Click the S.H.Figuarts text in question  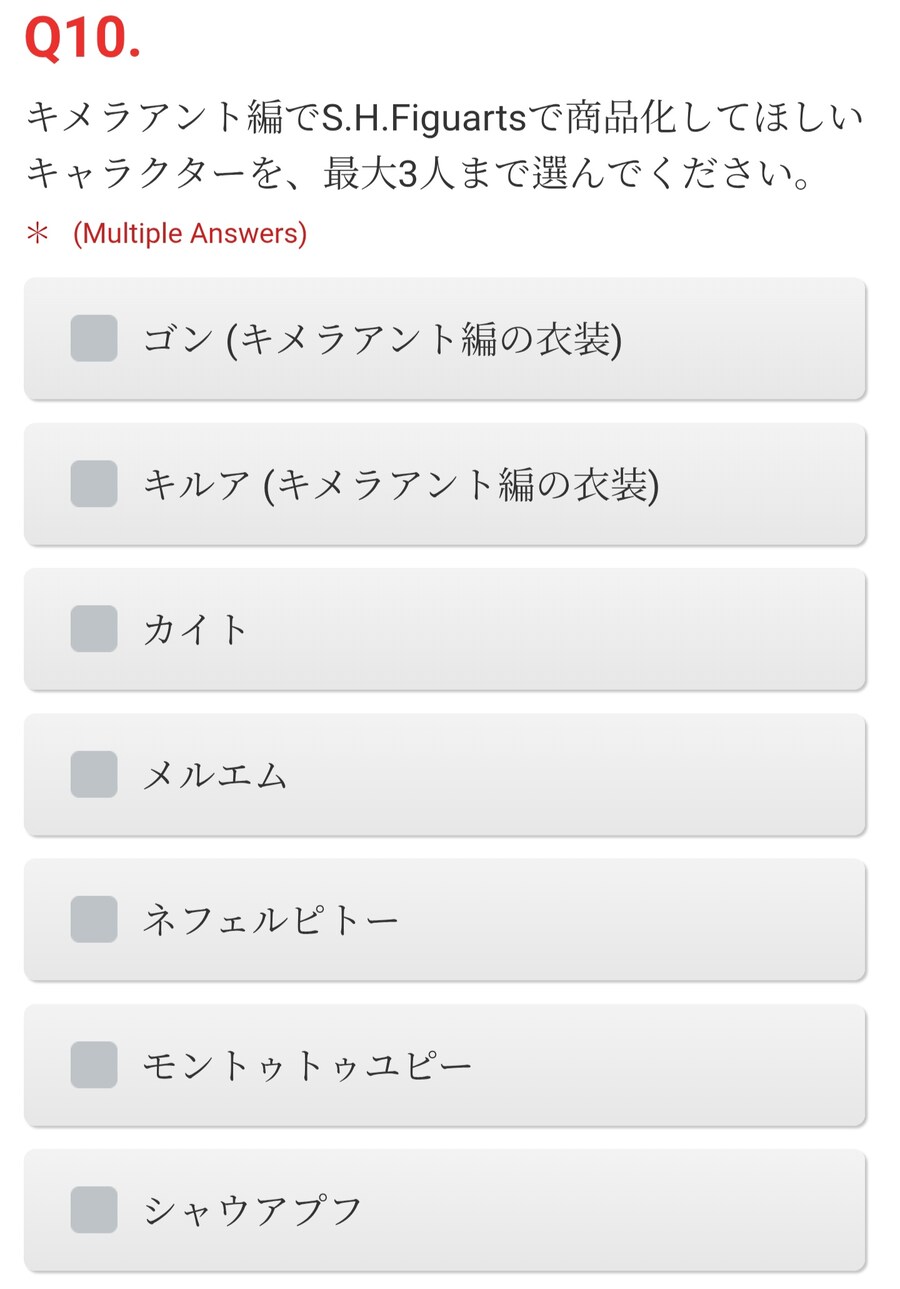tap(423, 121)
